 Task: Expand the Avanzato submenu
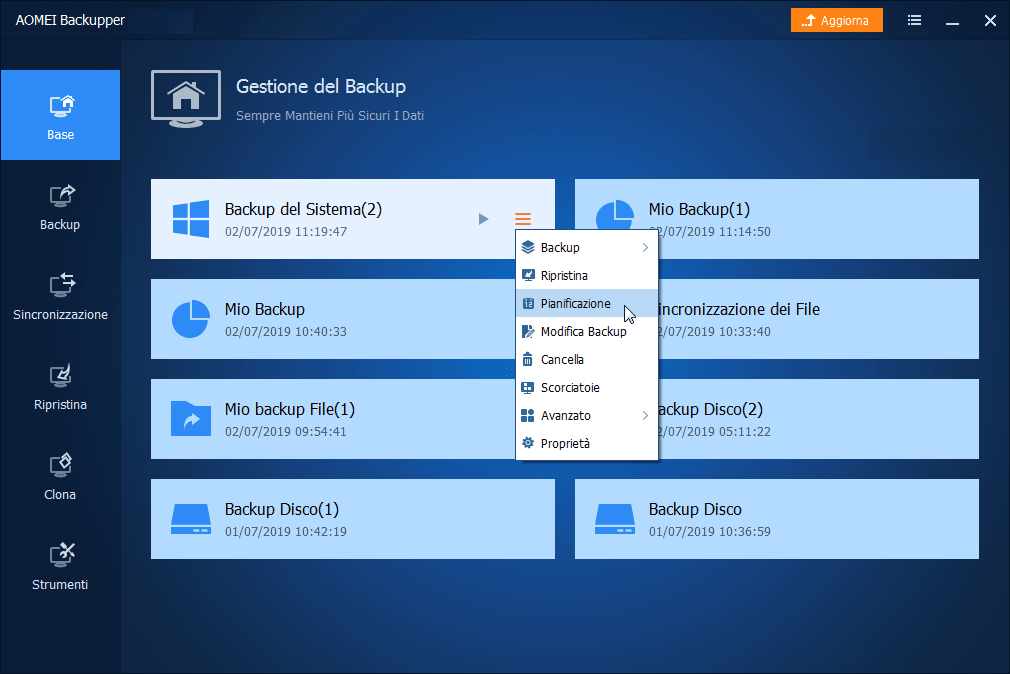586,415
